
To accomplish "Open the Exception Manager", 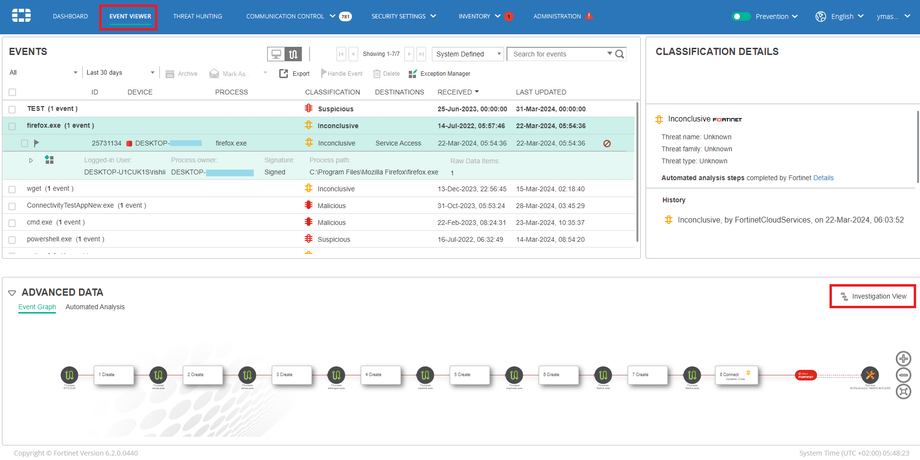I will click(x=439, y=73).
